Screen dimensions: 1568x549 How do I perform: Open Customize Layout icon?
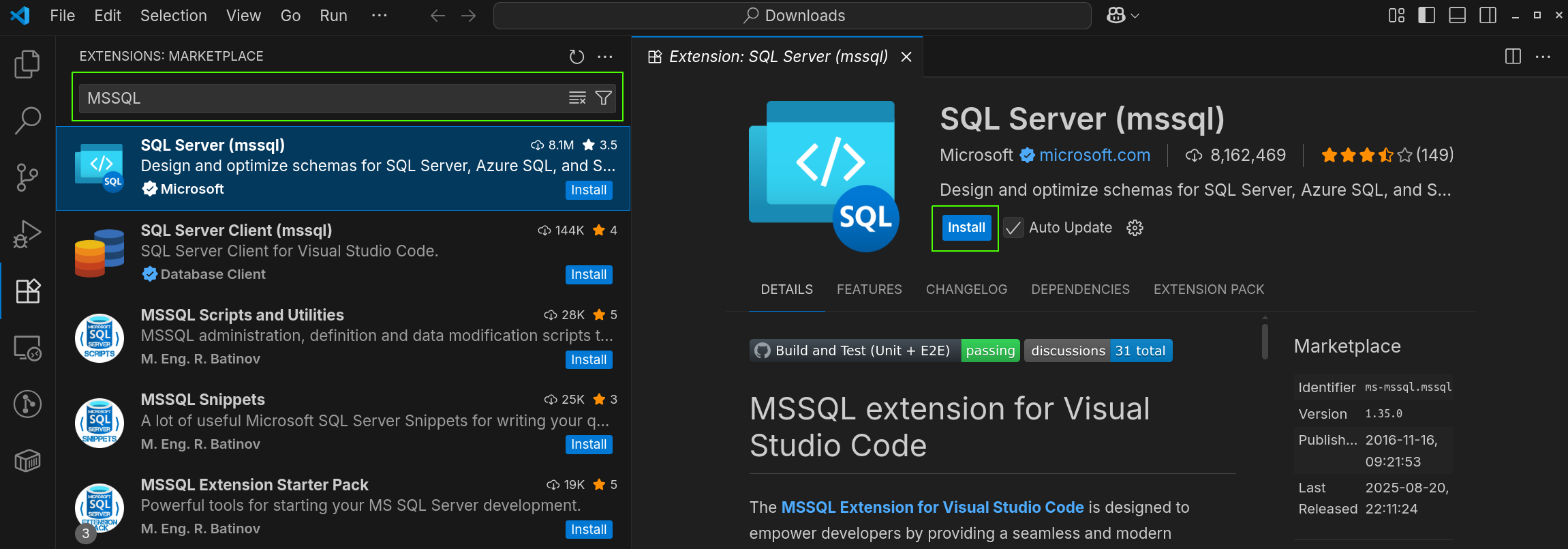pos(1397,16)
